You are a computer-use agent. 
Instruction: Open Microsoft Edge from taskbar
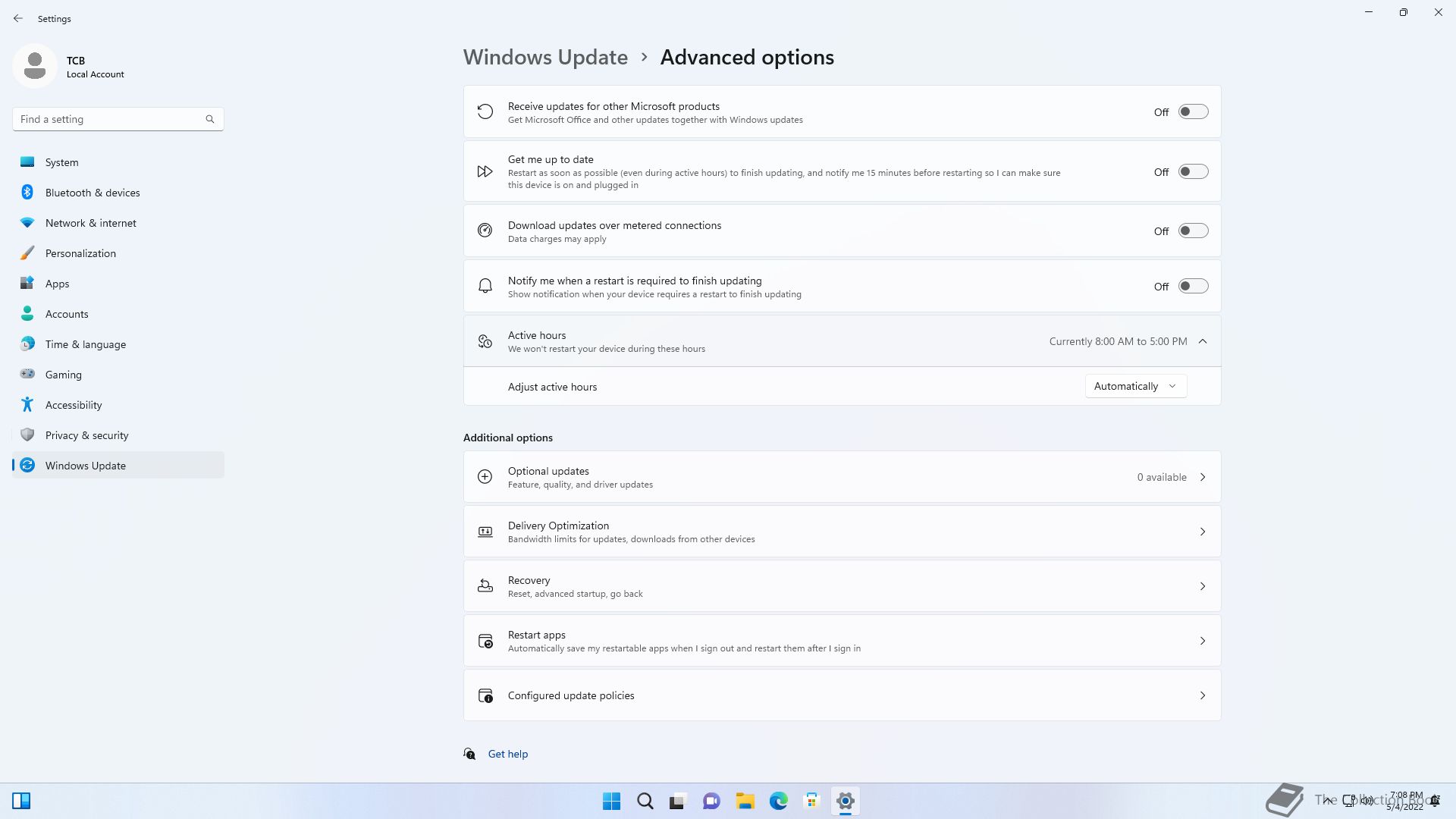click(778, 801)
